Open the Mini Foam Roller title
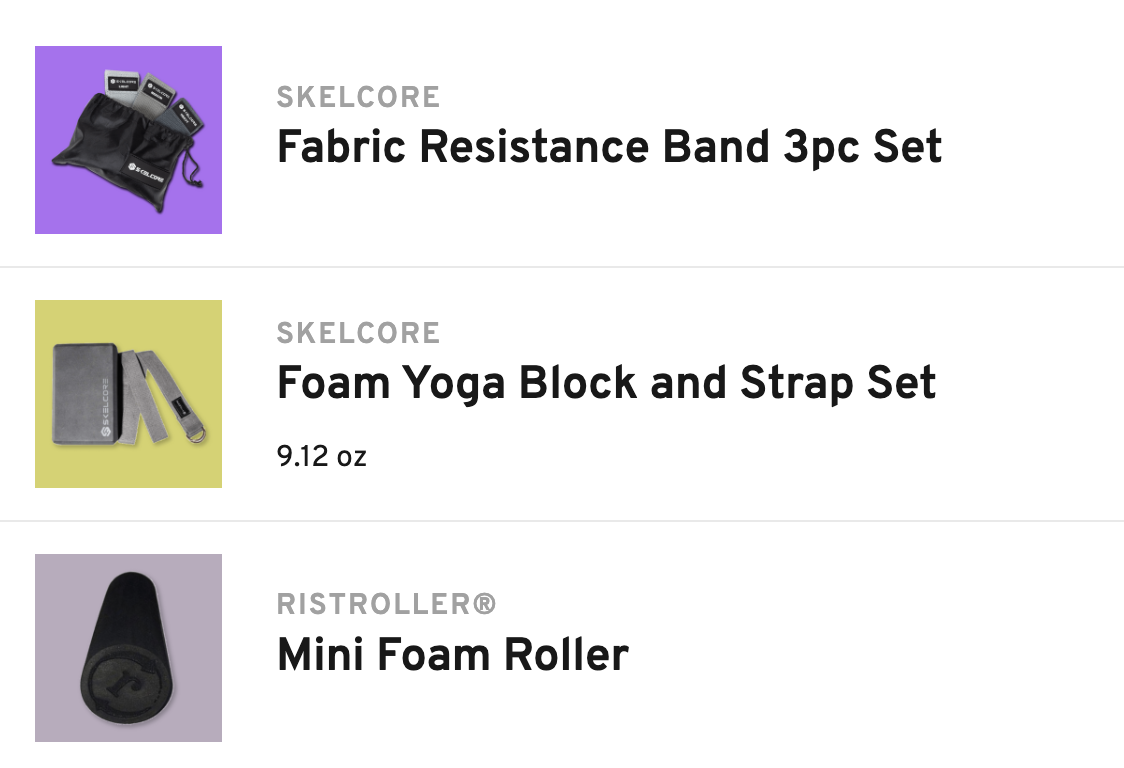This screenshot has width=1124, height=768. 453,654
